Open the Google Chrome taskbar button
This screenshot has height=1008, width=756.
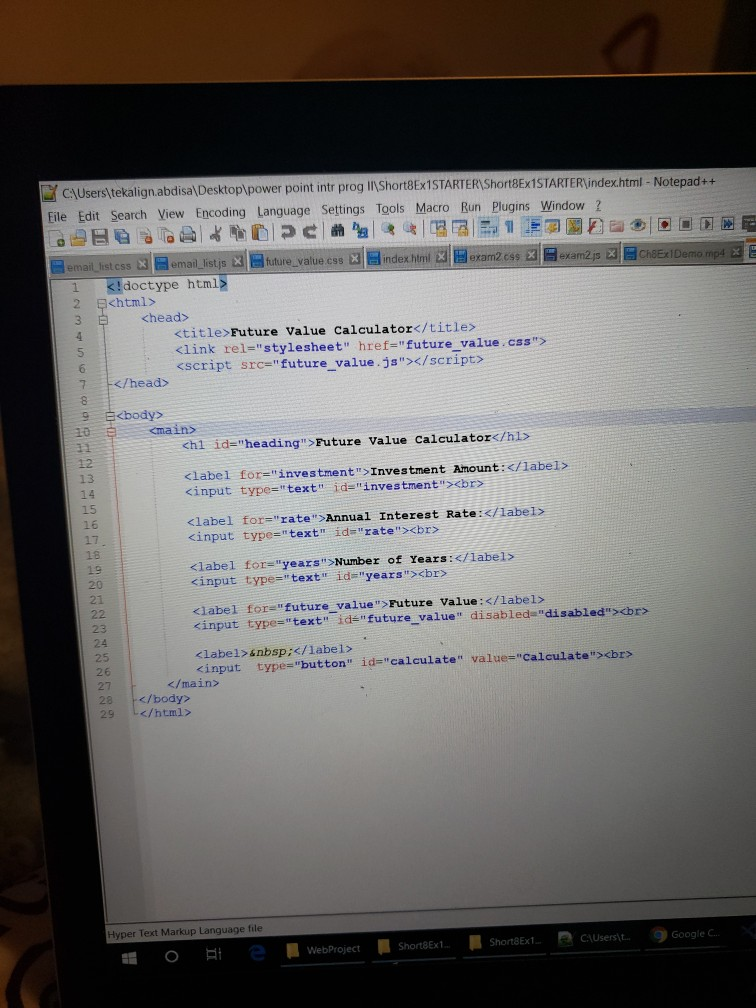pyautogui.click(x=685, y=934)
